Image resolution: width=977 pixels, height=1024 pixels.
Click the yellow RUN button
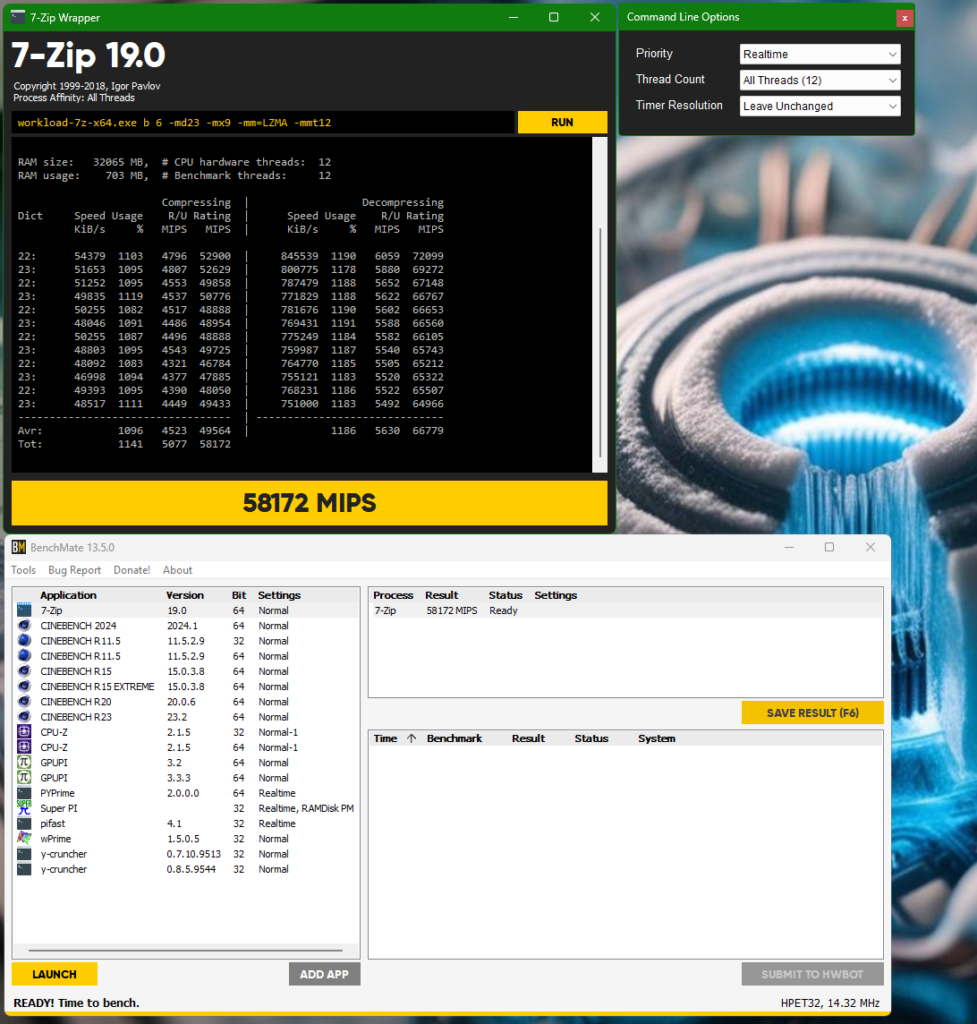click(562, 122)
